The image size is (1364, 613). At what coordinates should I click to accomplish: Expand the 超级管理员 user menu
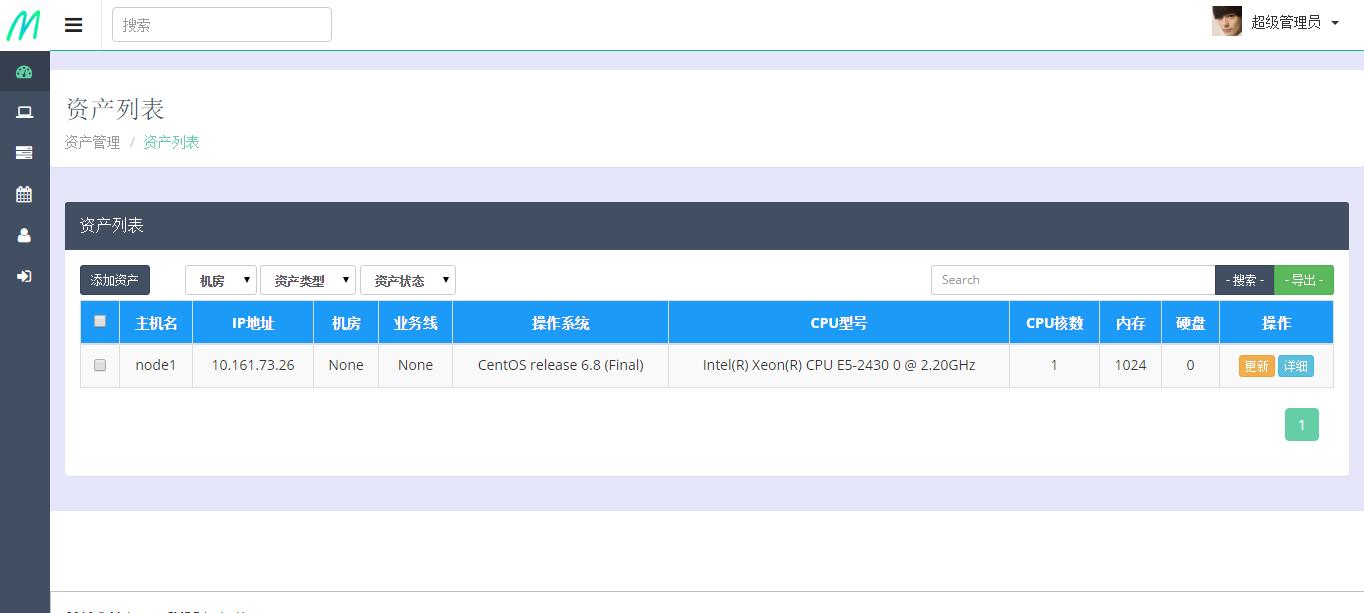click(1295, 22)
